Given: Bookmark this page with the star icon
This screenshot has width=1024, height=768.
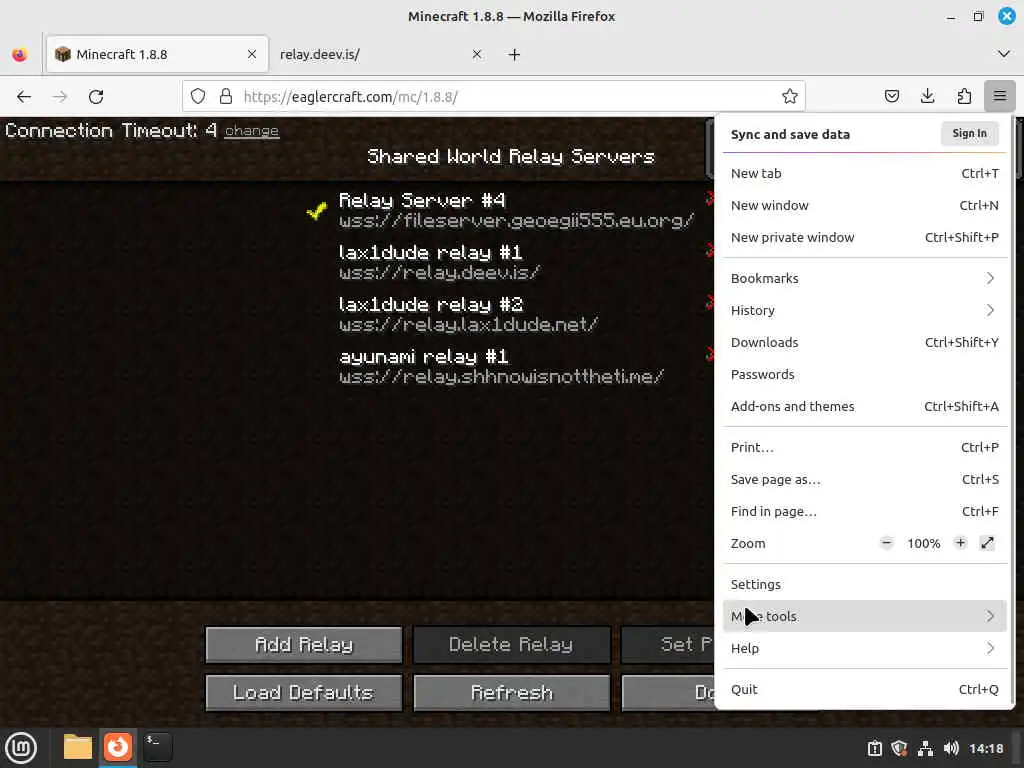Looking at the screenshot, I should click(790, 97).
